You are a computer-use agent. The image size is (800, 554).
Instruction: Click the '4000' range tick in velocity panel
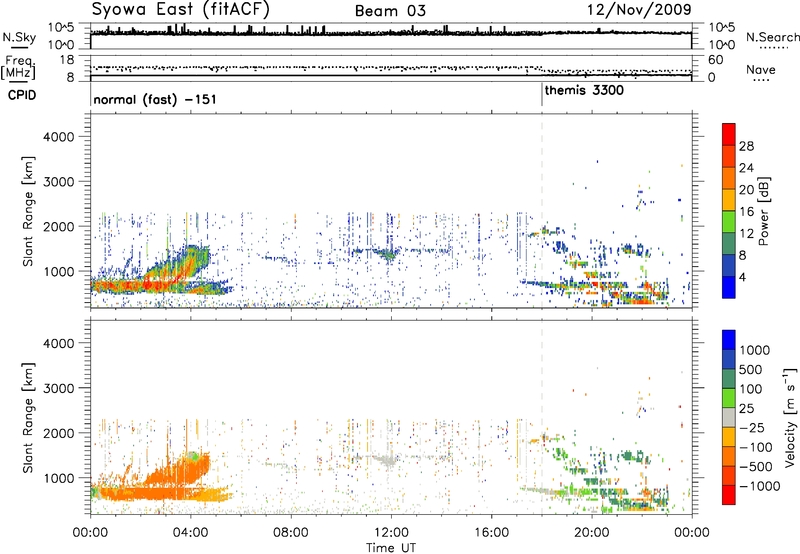(59, 343)
